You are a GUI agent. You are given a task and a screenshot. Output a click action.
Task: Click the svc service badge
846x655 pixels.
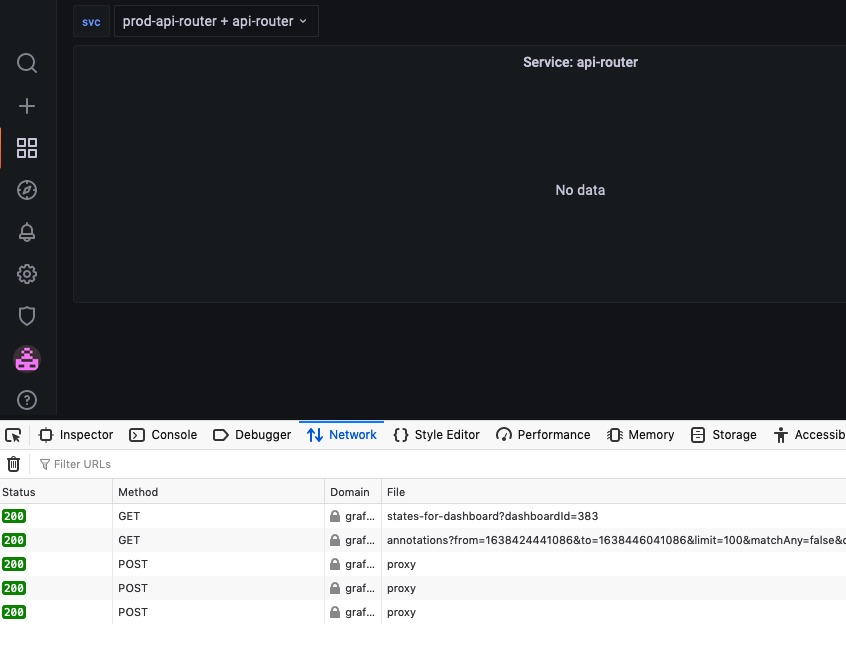[91, 20]
